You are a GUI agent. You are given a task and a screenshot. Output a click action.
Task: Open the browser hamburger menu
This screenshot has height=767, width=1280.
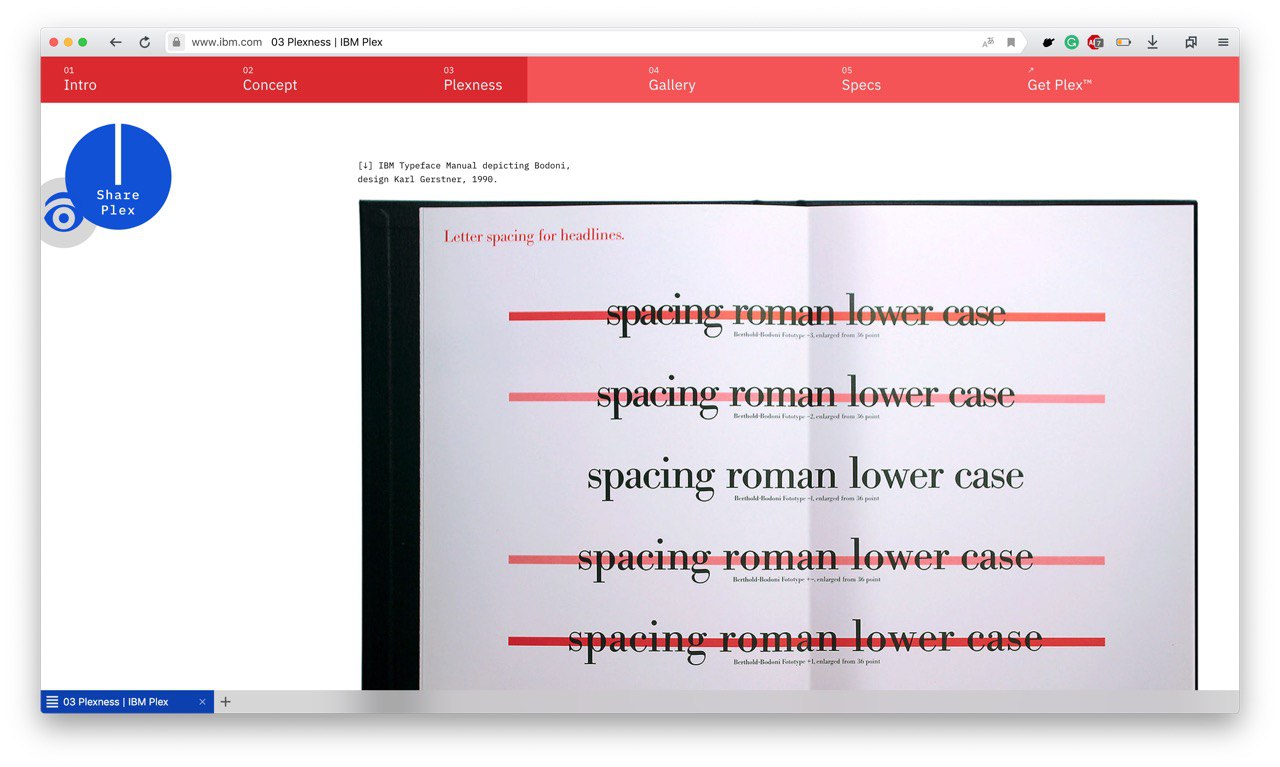(1223, 42)
